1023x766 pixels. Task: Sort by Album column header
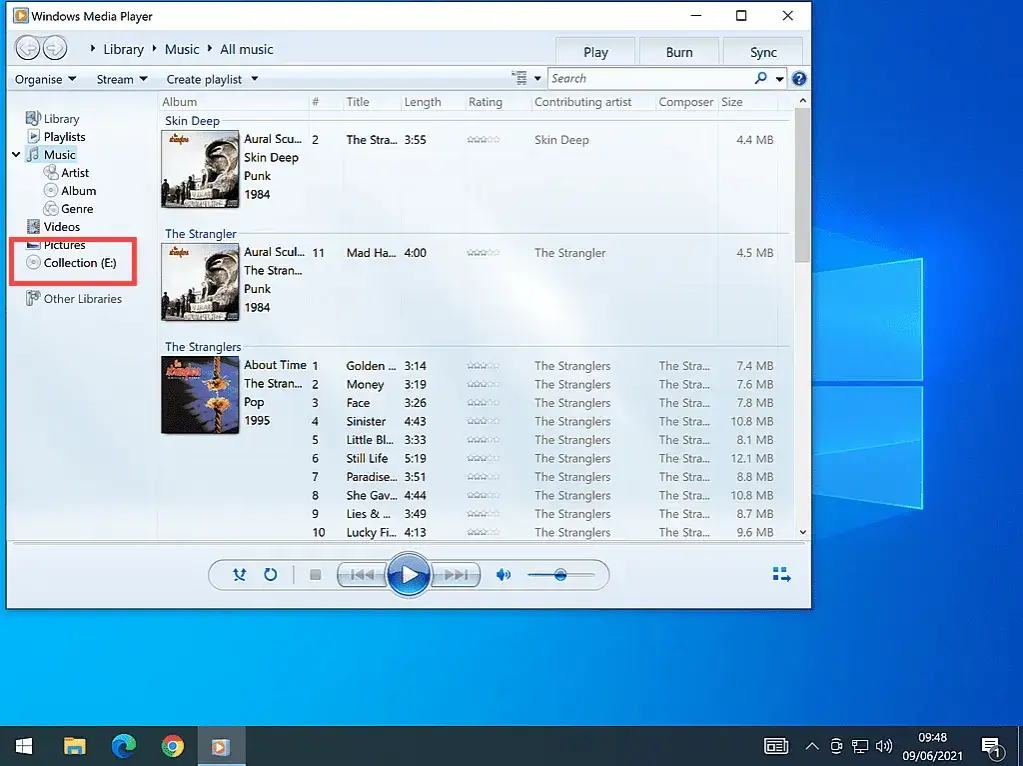click(x=179, y=102)
